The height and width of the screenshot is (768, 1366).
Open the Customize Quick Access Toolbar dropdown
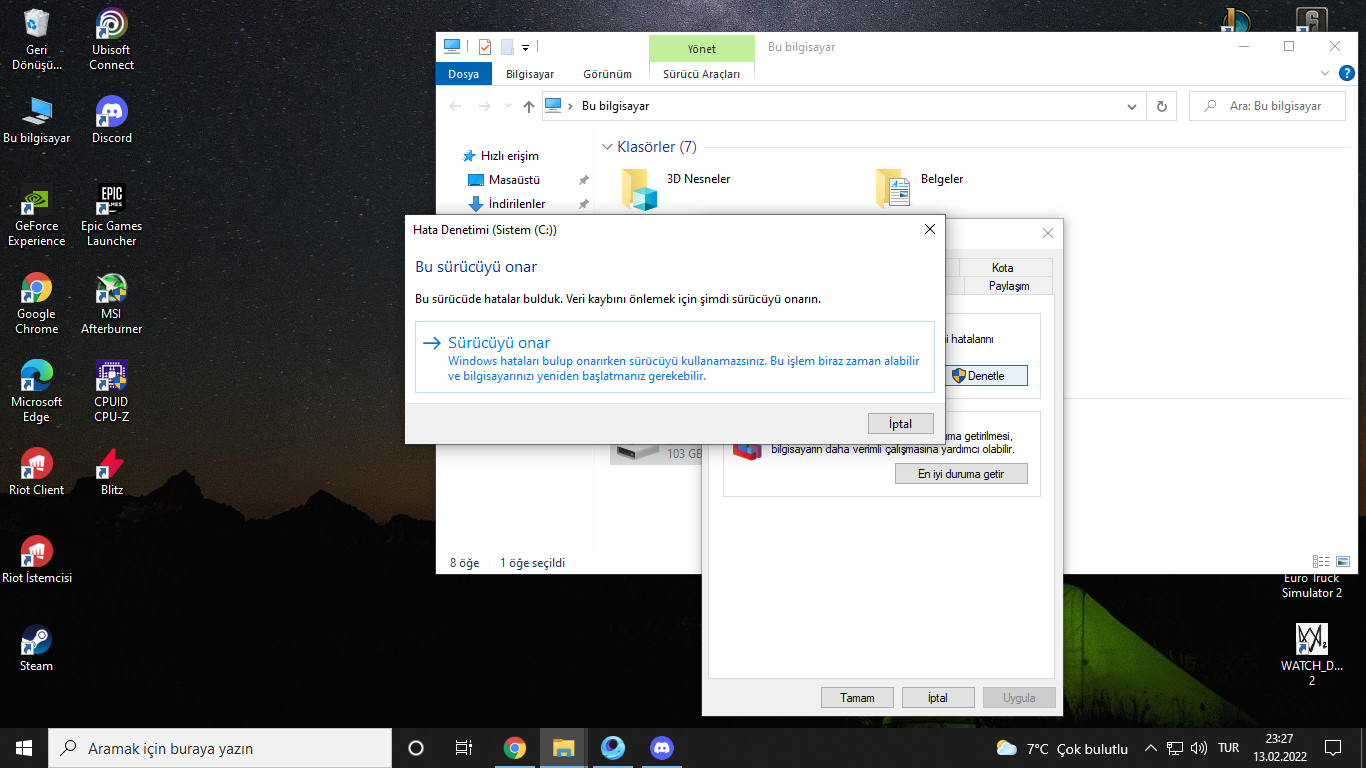coord(525,46)
